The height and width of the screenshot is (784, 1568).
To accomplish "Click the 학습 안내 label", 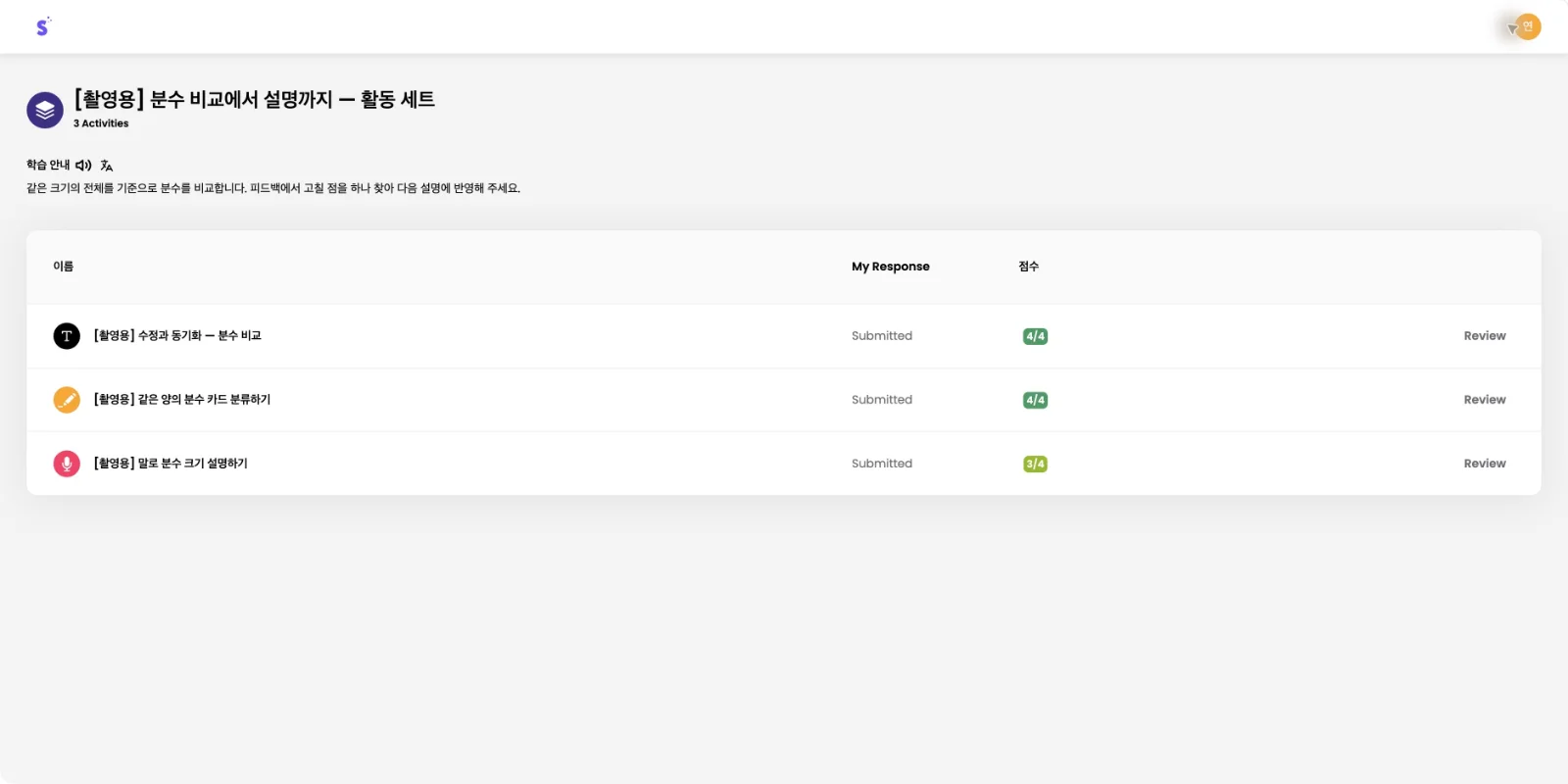I will (48, 166).
